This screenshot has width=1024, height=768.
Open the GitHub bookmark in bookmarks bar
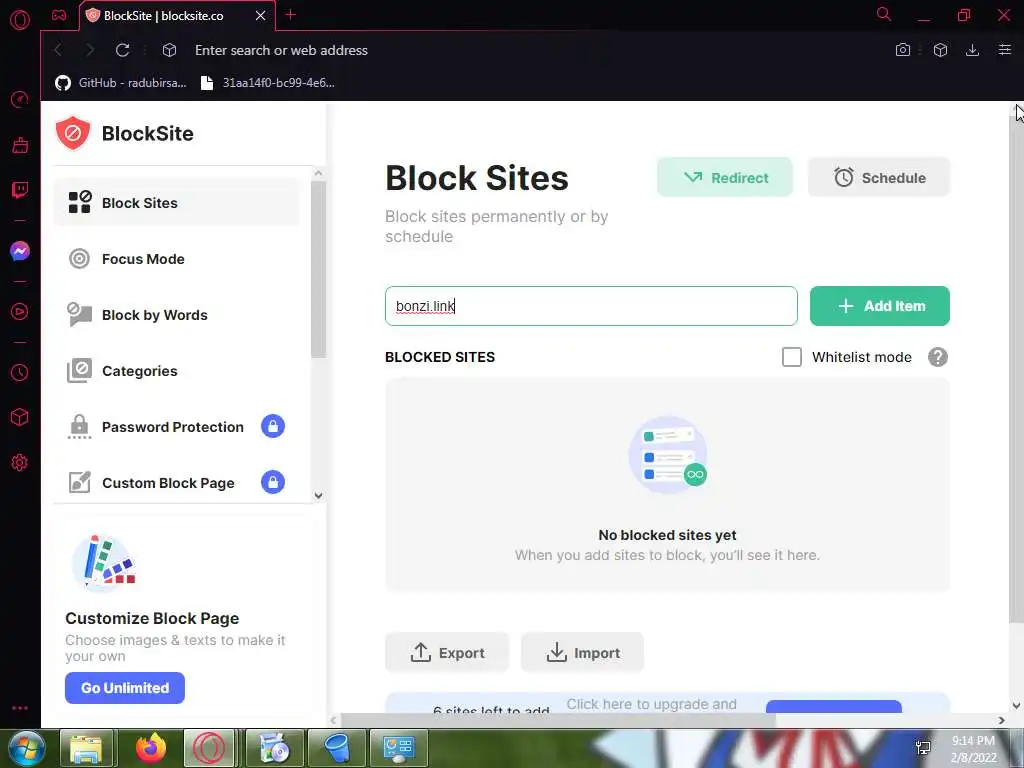pyautogui.click(x=121, y=83)
